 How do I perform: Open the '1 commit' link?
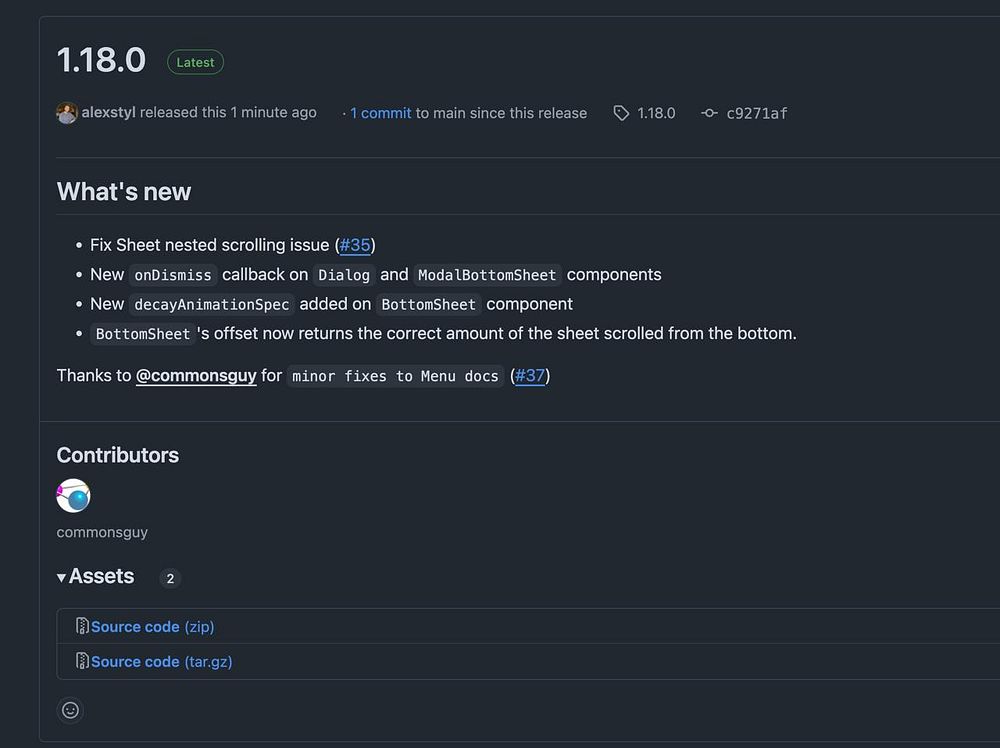(x=380, y=113)
